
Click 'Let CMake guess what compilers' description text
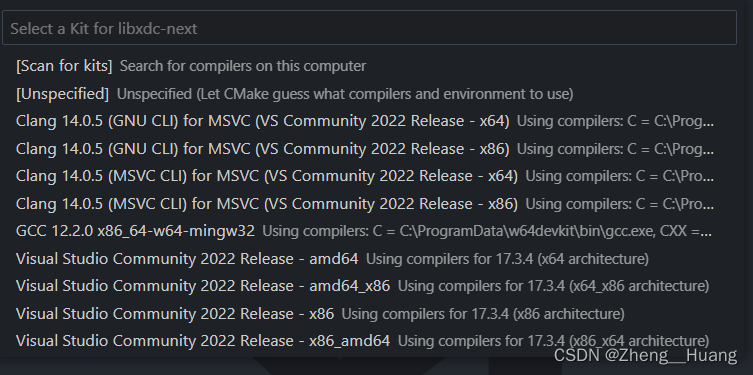click(x=345, y=94)
